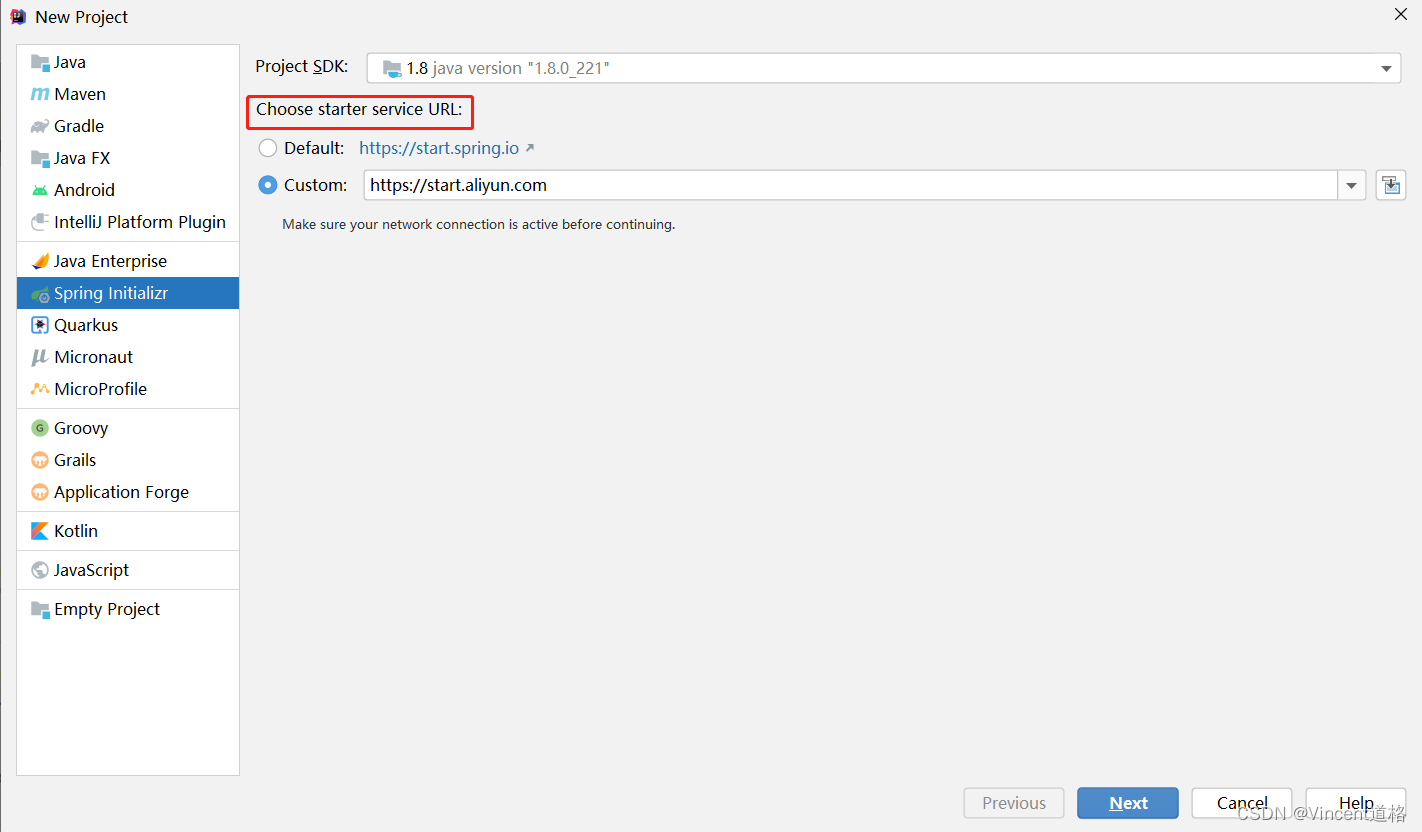Select the Custom starter service radio button
The image size is (1422, 832).
coord(267,184)
